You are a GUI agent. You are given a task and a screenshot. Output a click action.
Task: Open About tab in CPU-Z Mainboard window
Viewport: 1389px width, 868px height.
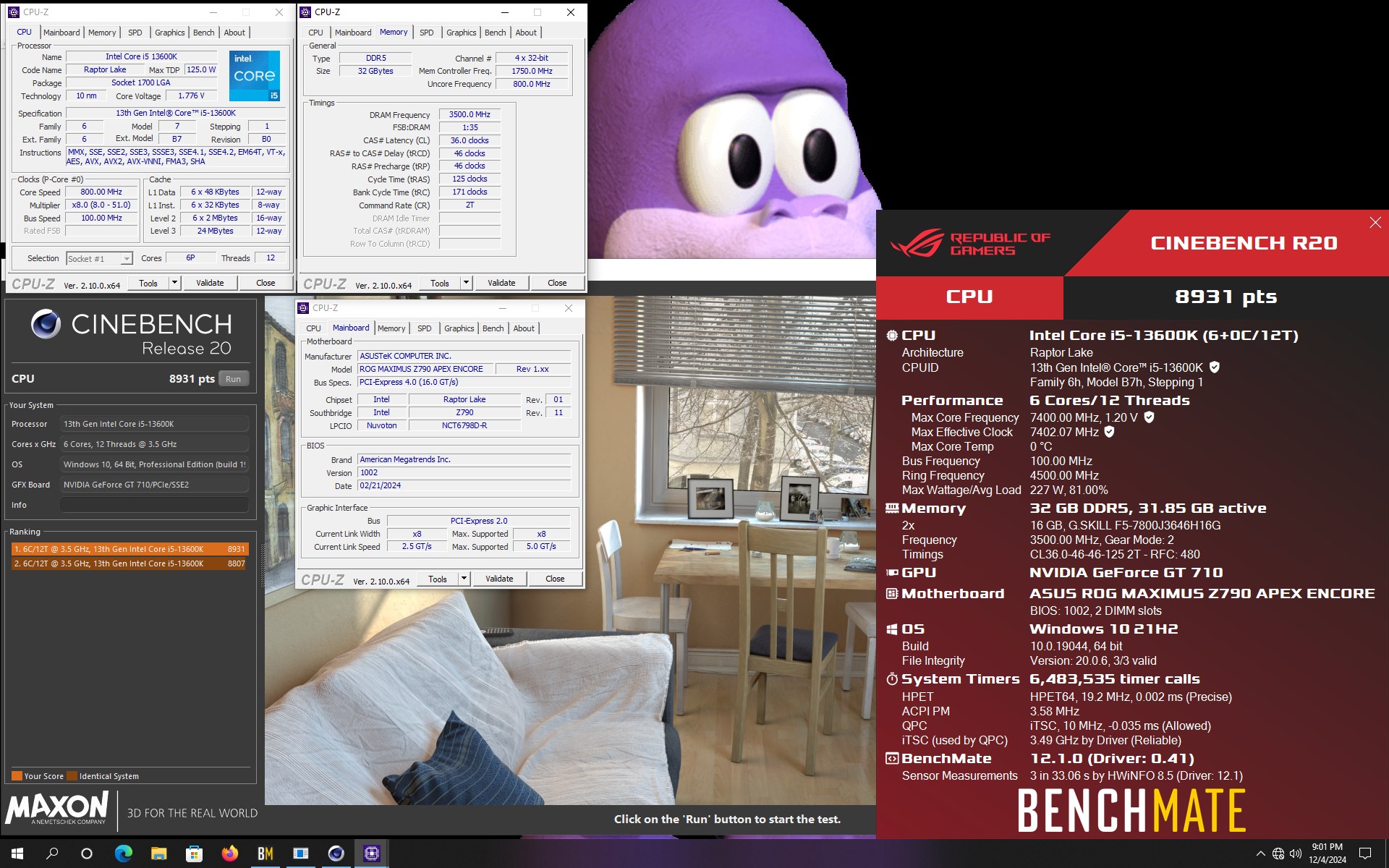point(524,328)
